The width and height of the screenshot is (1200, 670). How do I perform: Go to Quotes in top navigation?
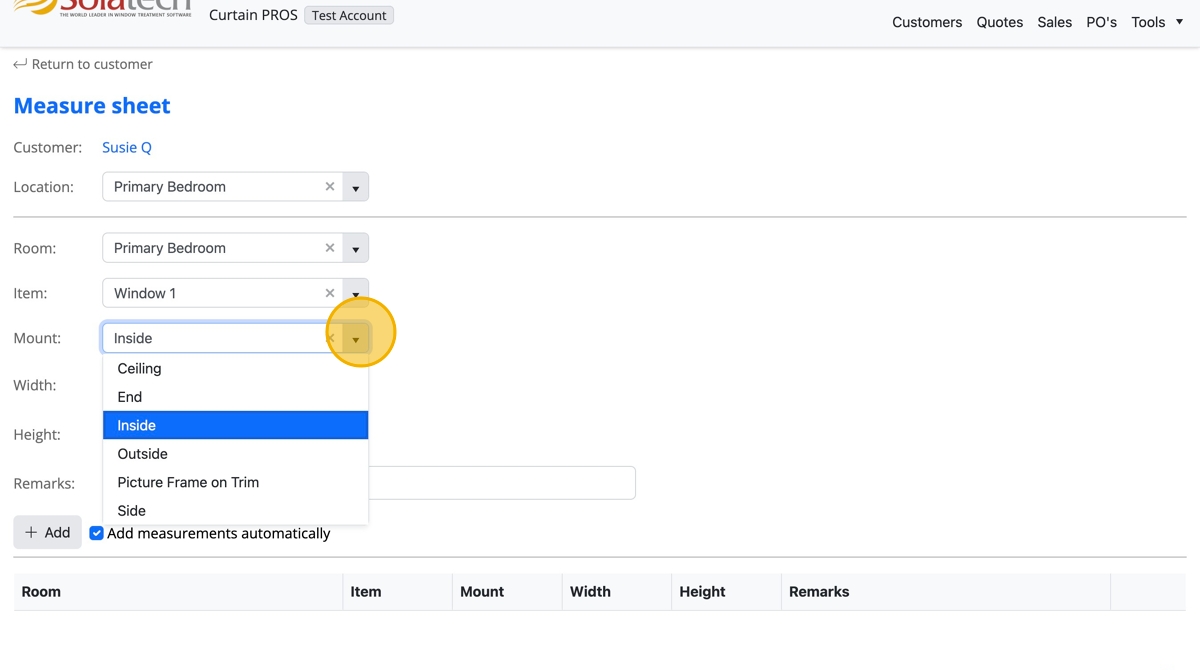(1000, 22)
